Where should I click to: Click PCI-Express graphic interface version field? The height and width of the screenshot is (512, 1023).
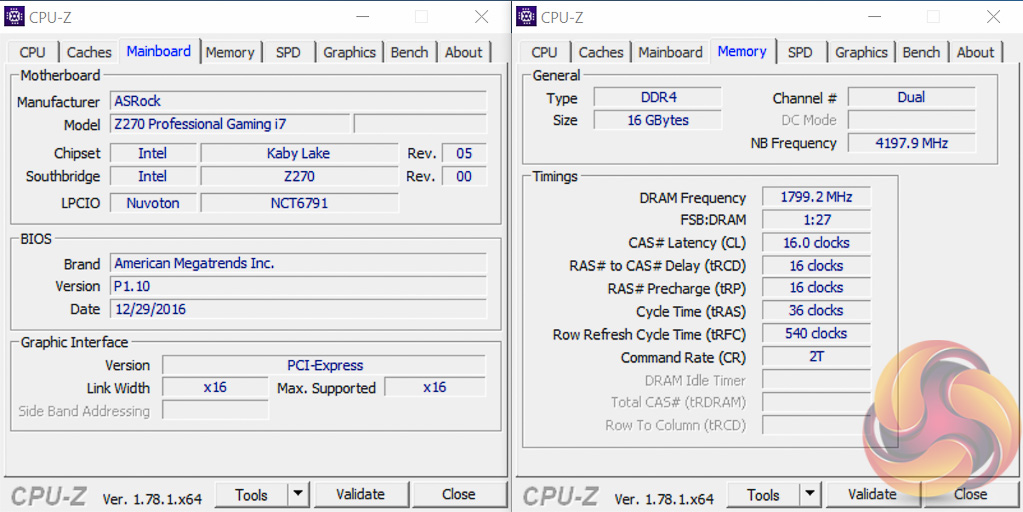[x=324, y=365]
